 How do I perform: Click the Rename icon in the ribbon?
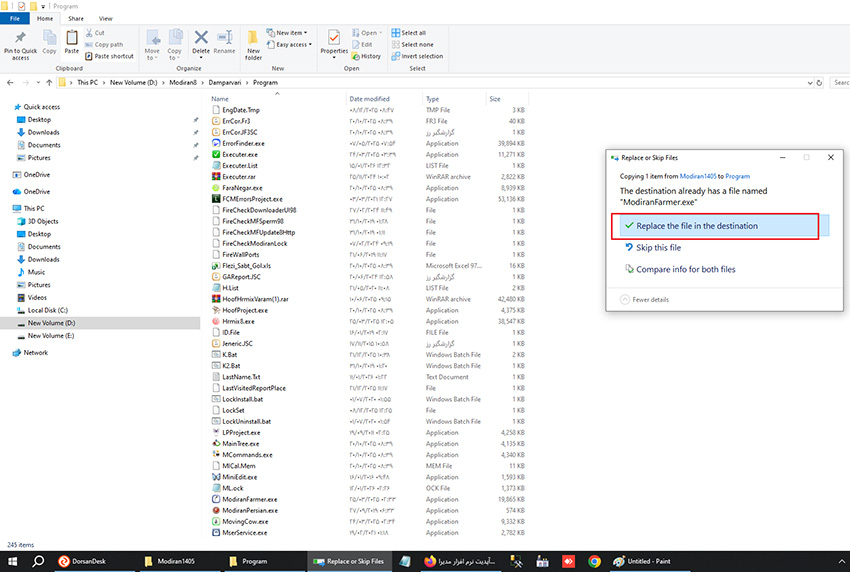224,42
